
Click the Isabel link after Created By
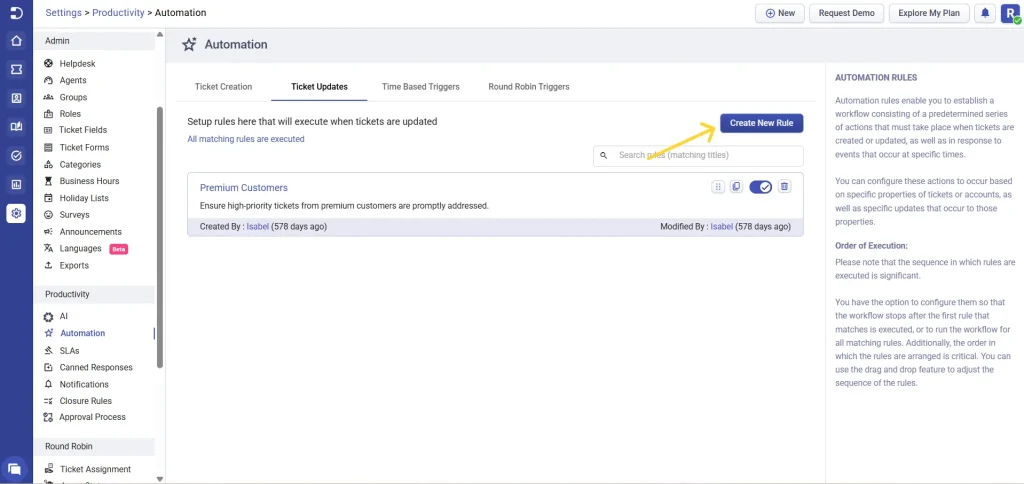click(257, 227)
